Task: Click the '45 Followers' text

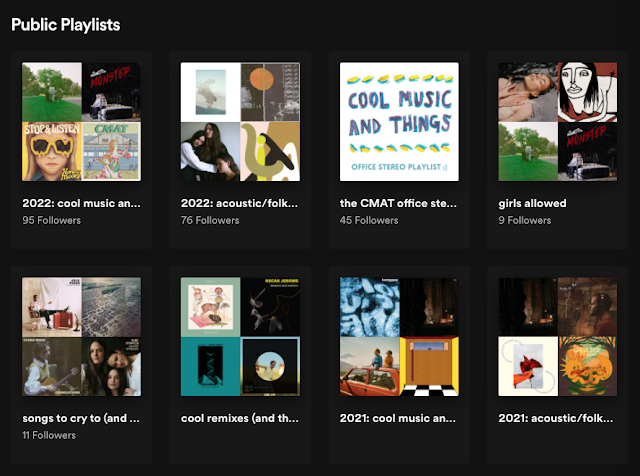Action: coord(369,220)
